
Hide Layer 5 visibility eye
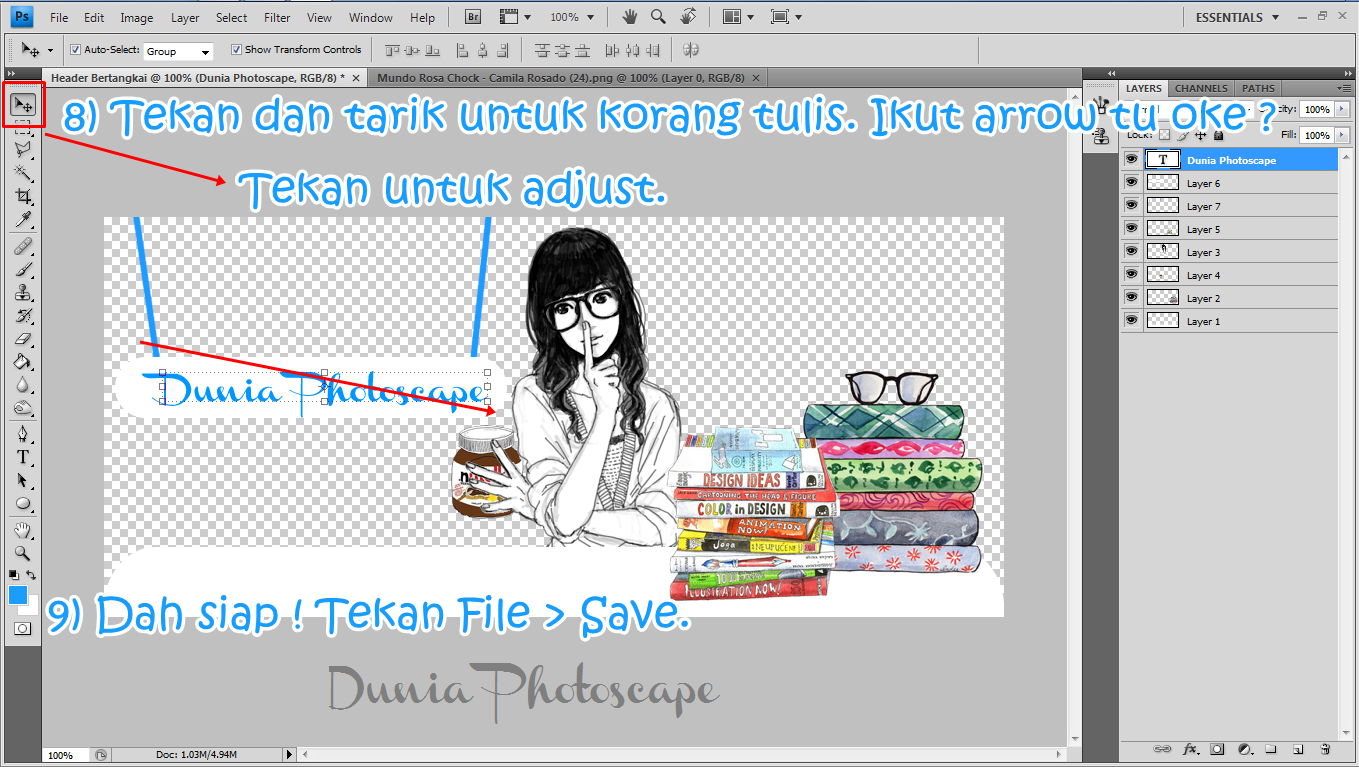pos(1132,228)
